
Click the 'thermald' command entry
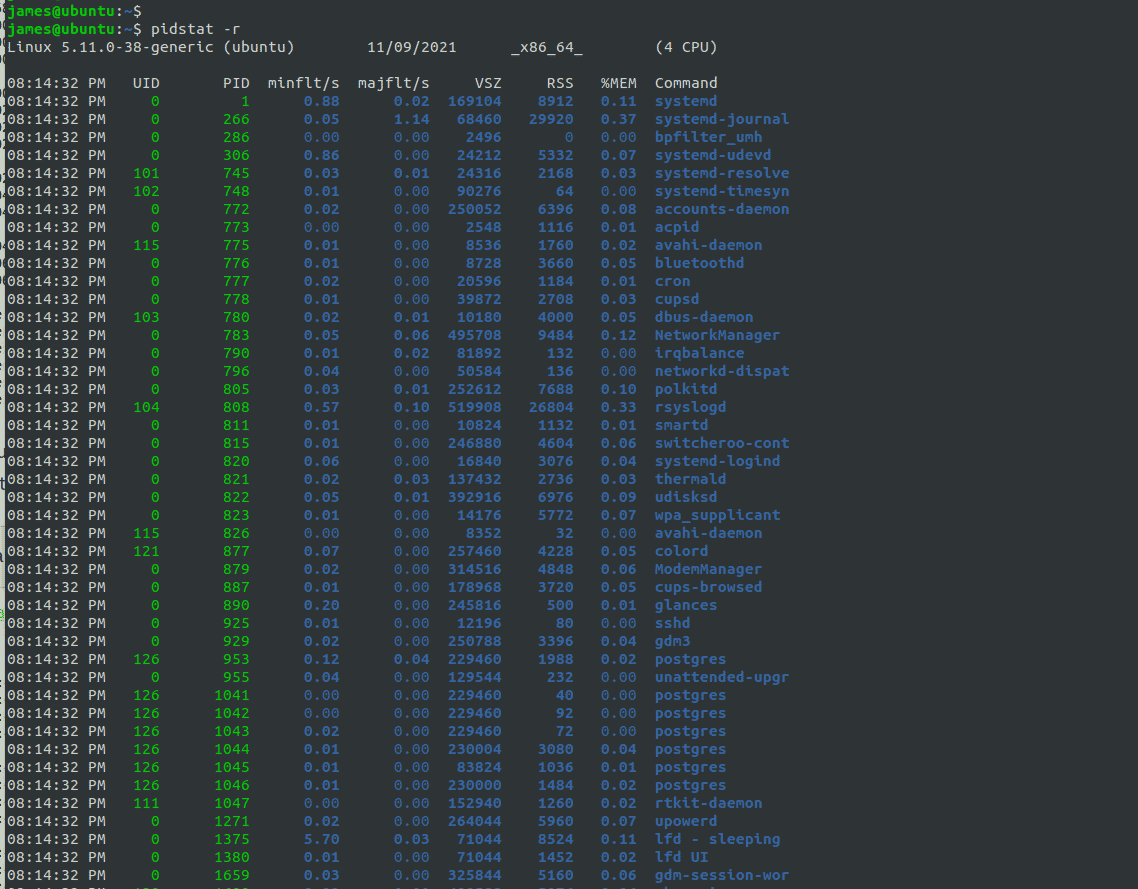690,479
